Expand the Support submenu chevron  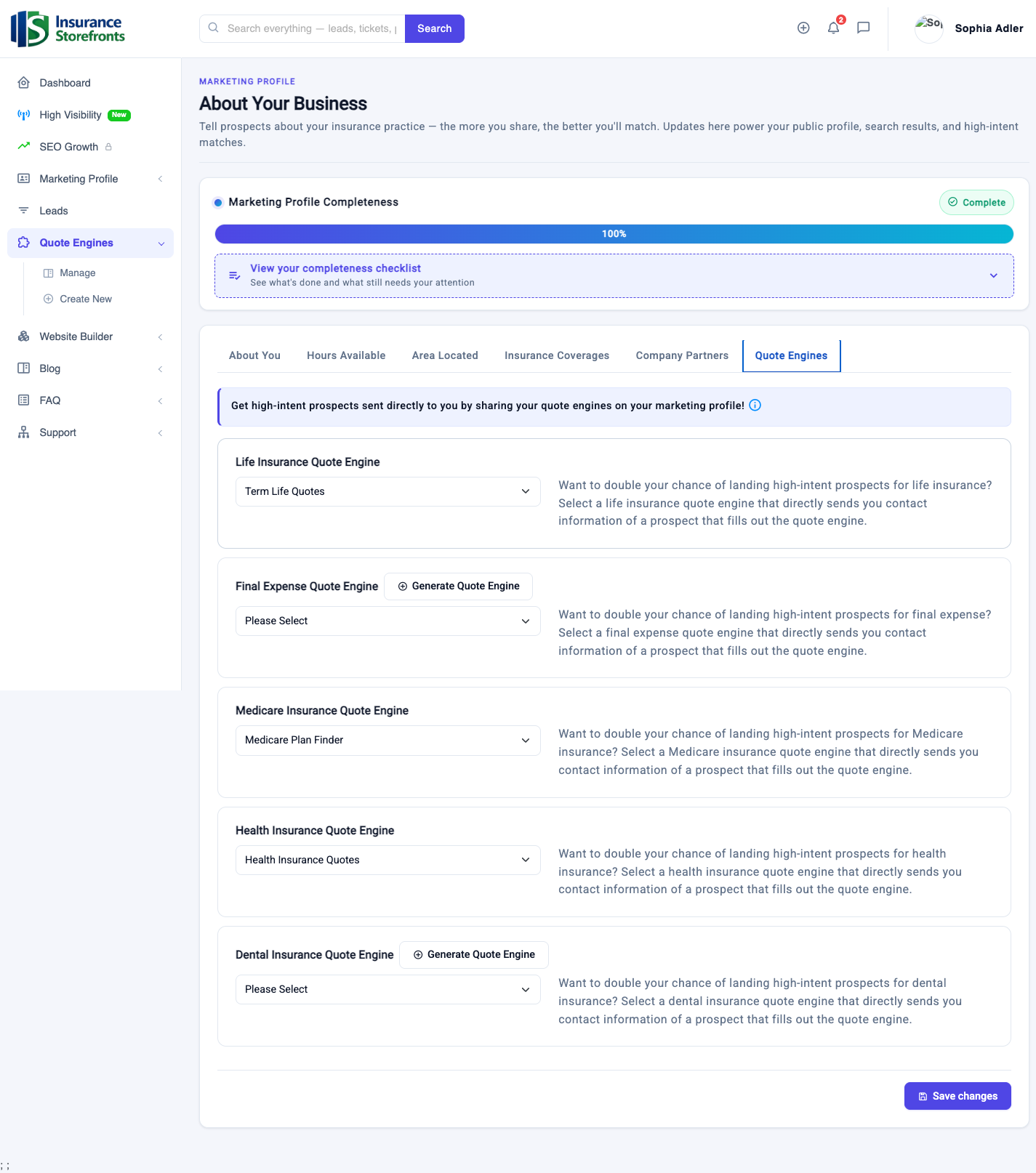tap(160, 433)
